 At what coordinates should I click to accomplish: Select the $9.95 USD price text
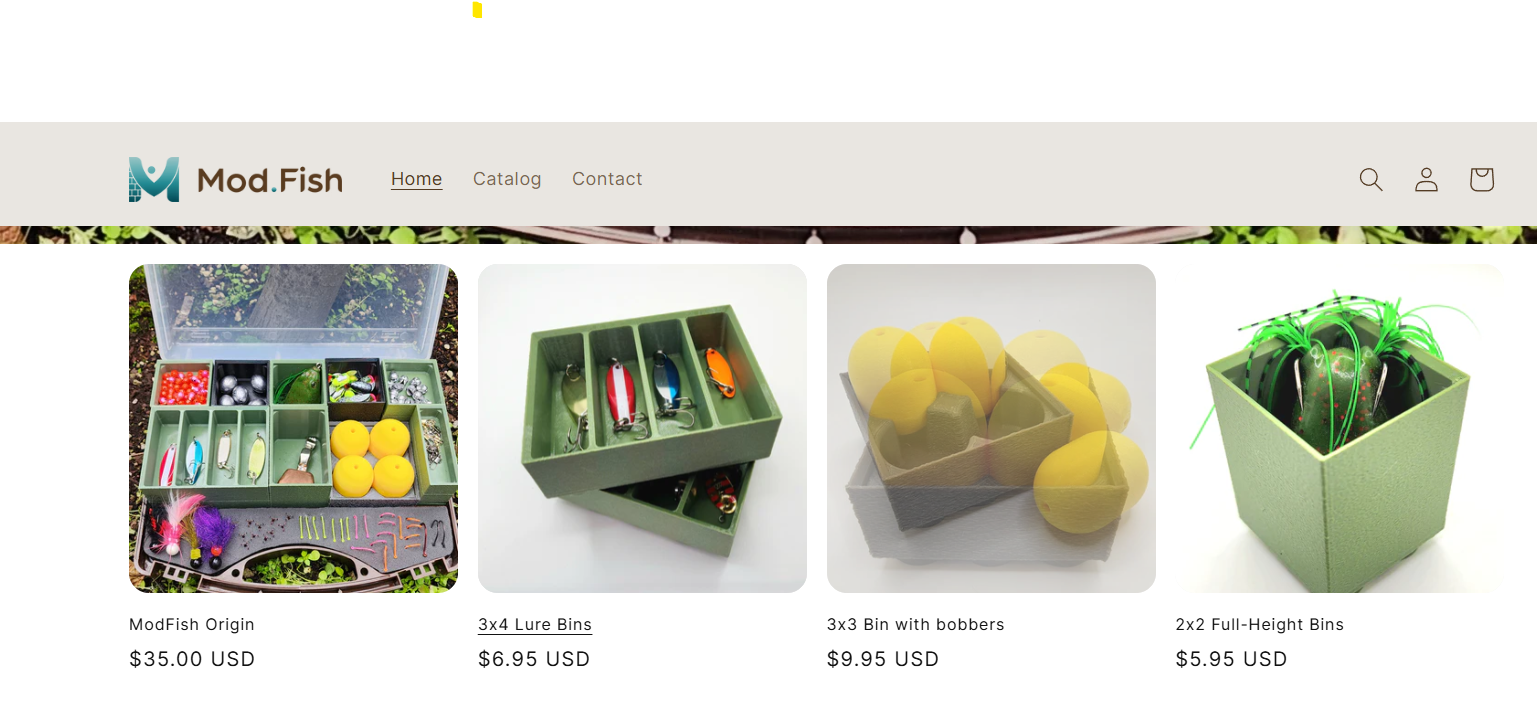click(x=883, y=659)
